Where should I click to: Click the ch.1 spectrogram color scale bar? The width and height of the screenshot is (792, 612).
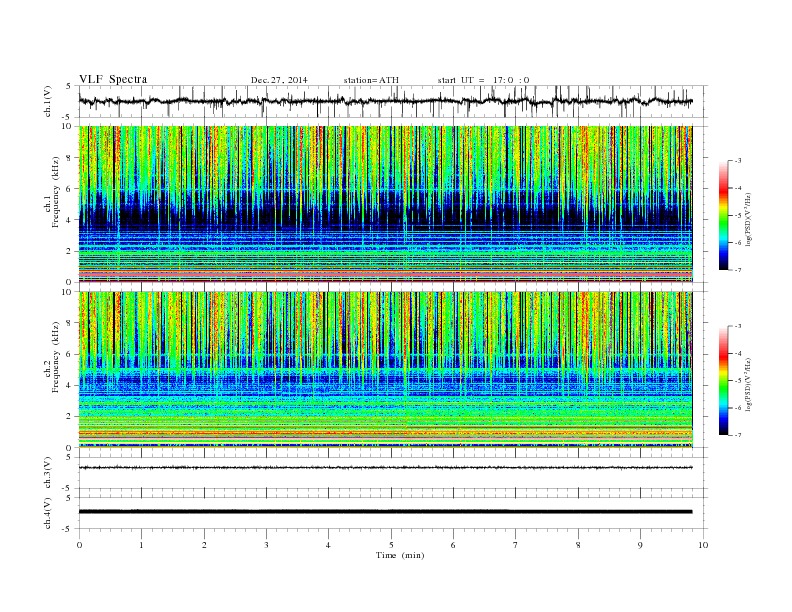pyautogui.click(x=724, y=216)
